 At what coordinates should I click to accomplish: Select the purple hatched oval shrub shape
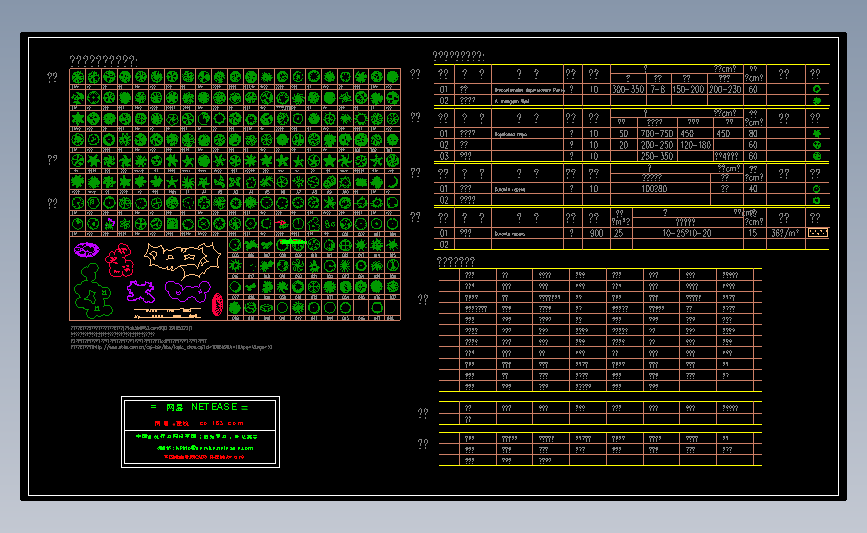(86, 250)
